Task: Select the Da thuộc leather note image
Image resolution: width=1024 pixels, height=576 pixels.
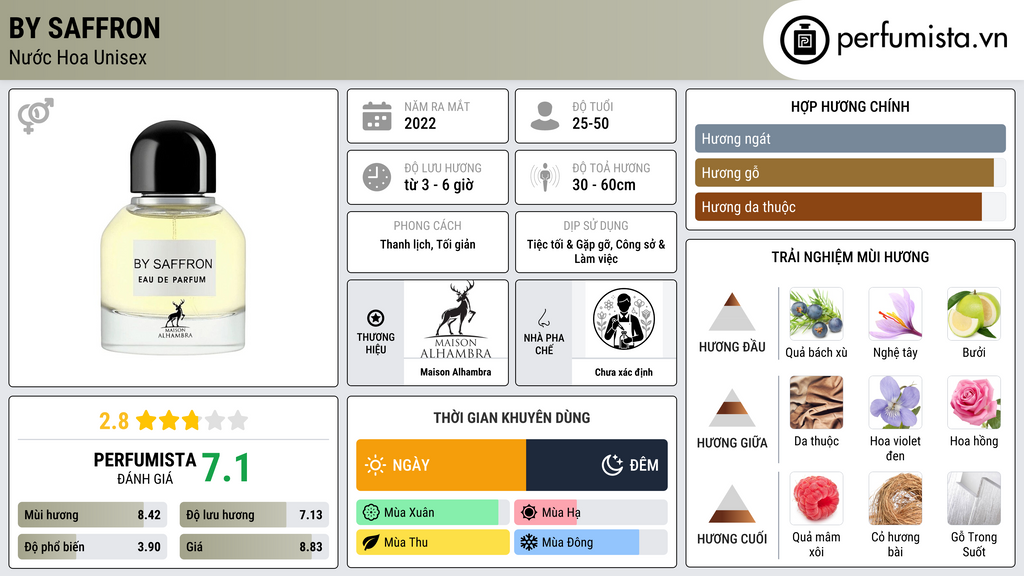Action: click(x=816, y=402)
